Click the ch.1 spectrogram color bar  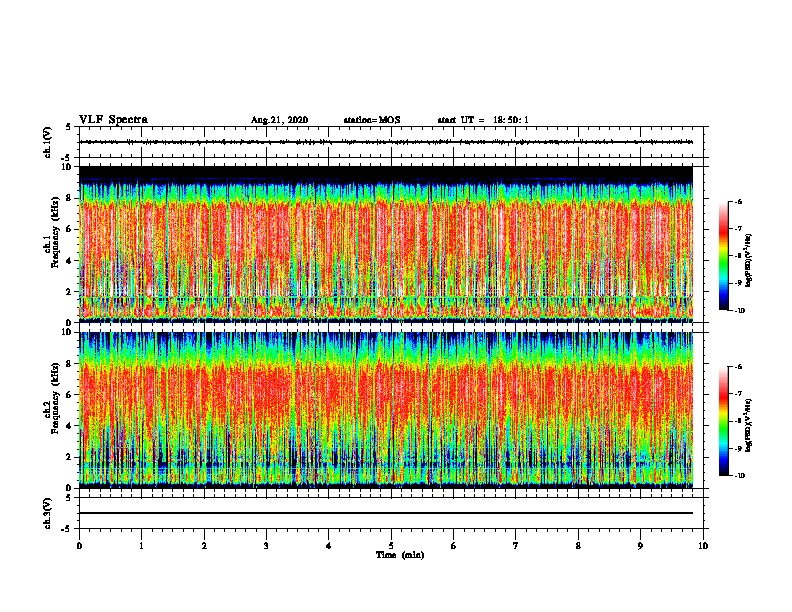(723, 256)
